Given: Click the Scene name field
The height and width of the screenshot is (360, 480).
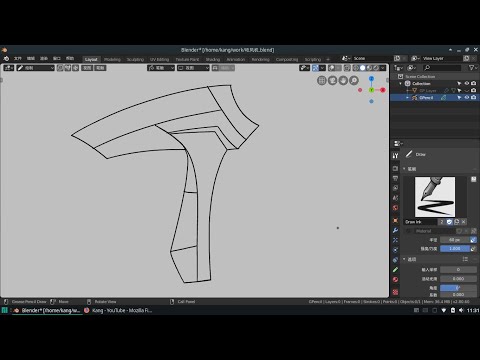Looking at the screenshot, I should coord(370,58).
